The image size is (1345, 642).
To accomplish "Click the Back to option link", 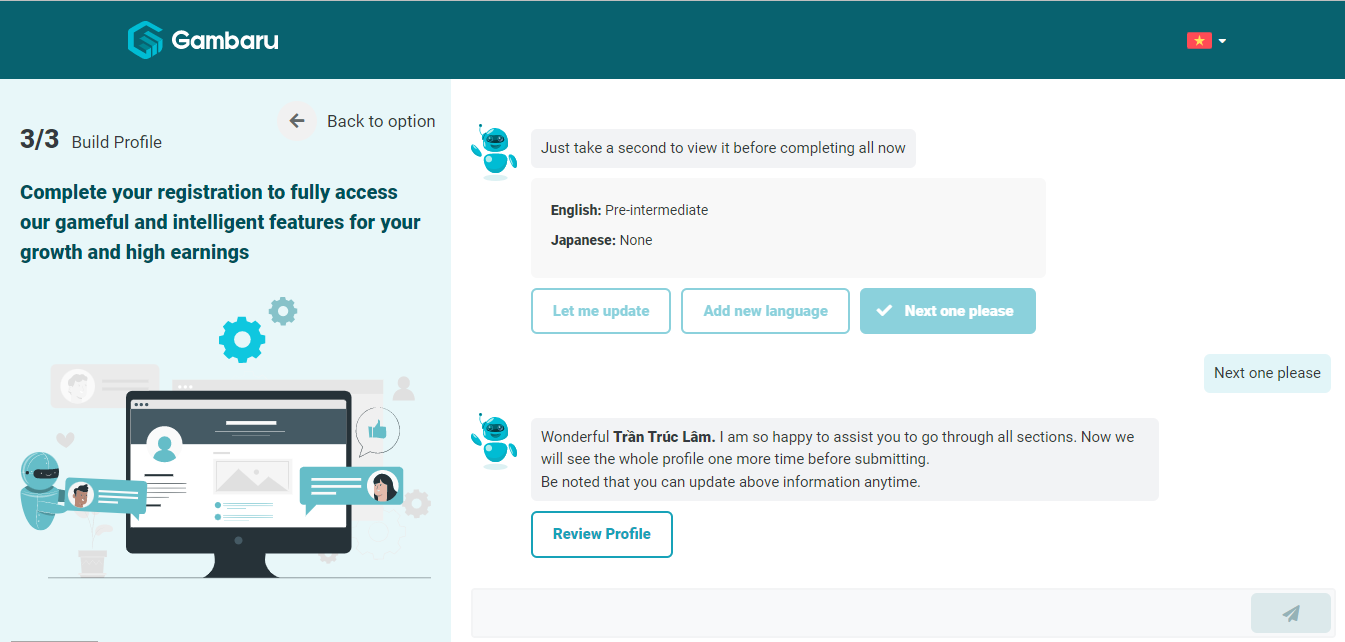I will point(381,120).
